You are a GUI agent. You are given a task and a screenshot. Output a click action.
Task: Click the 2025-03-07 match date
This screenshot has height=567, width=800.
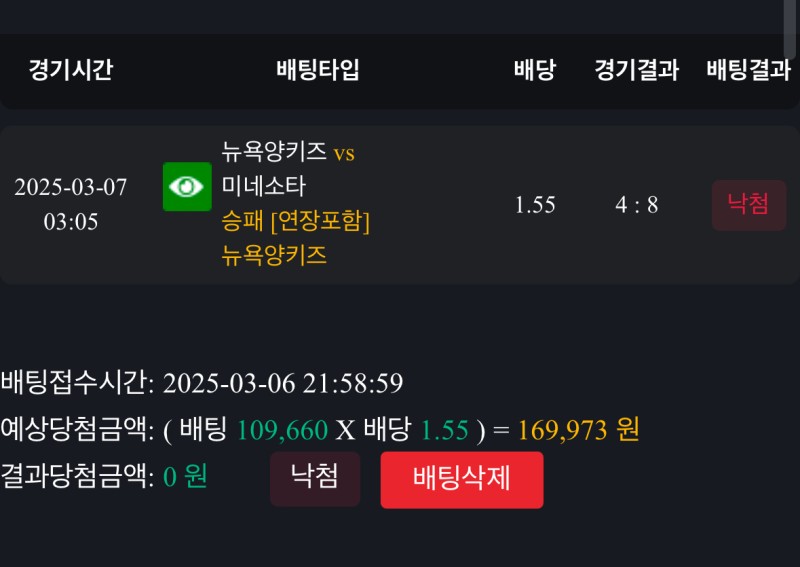[70, 188]
